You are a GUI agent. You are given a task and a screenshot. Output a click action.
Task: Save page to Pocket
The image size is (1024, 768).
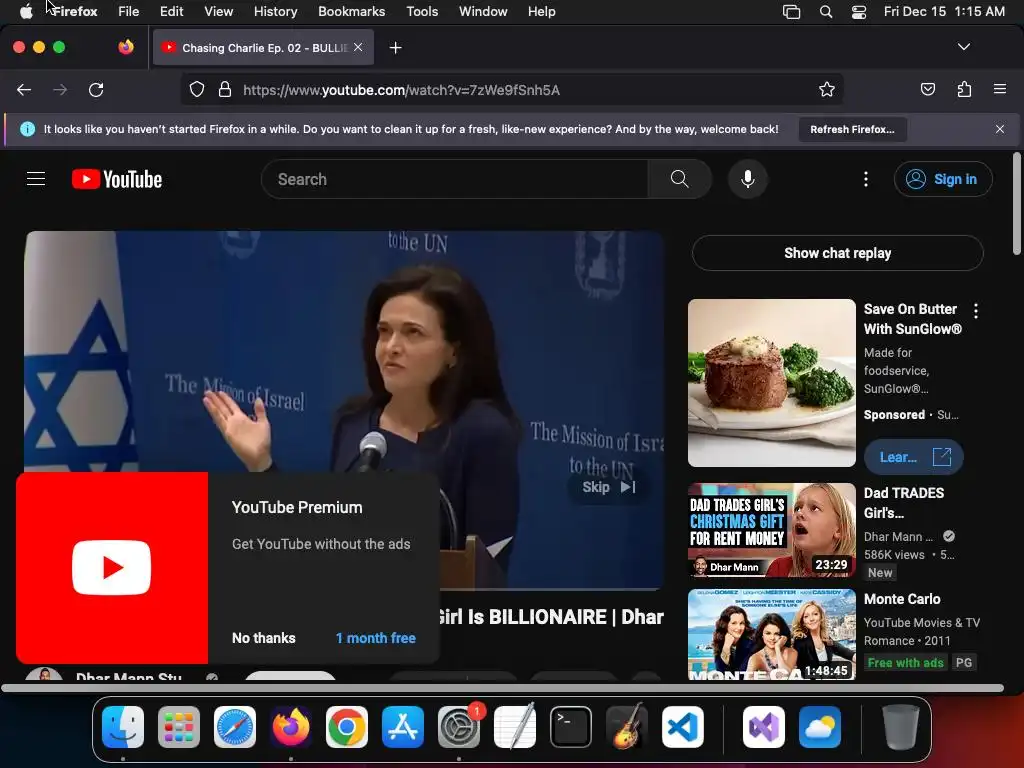click(x=927, y=89)
